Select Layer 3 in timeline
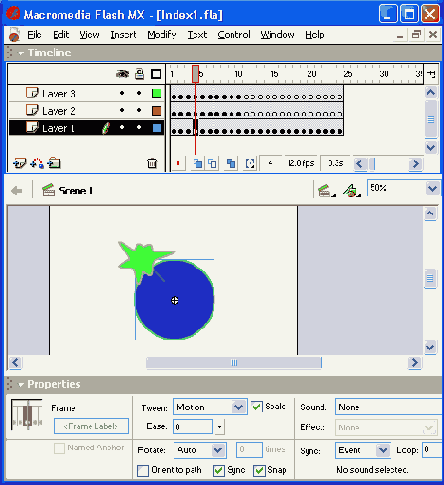 tap(59, 93)
